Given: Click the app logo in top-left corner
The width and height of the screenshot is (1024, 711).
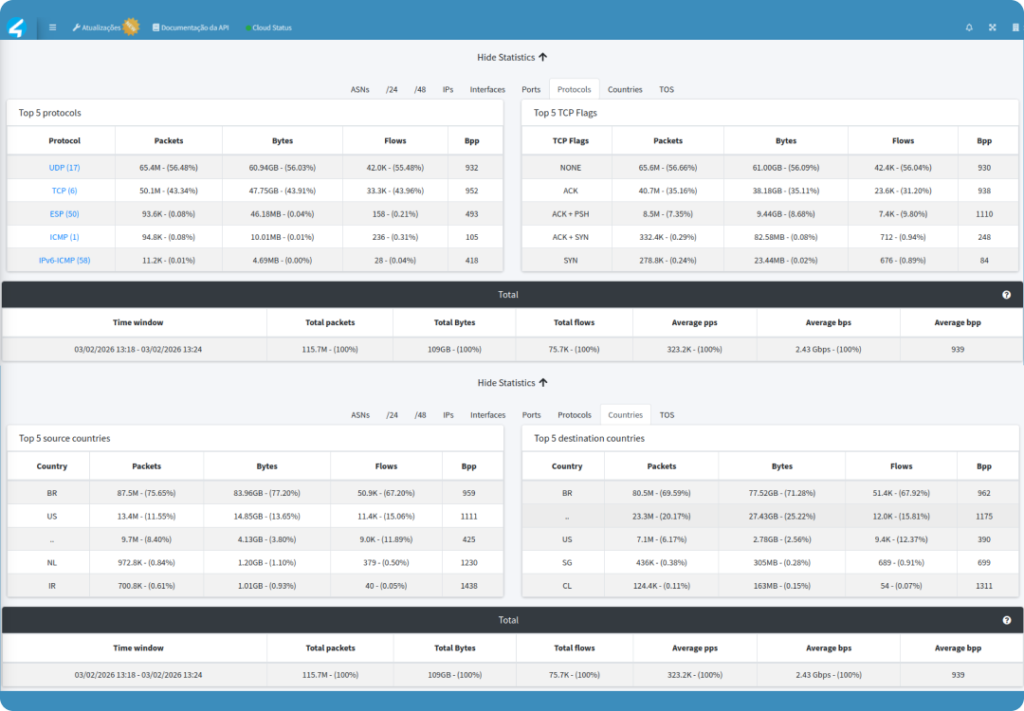Looking at the screenshot, I should point(16,27).
